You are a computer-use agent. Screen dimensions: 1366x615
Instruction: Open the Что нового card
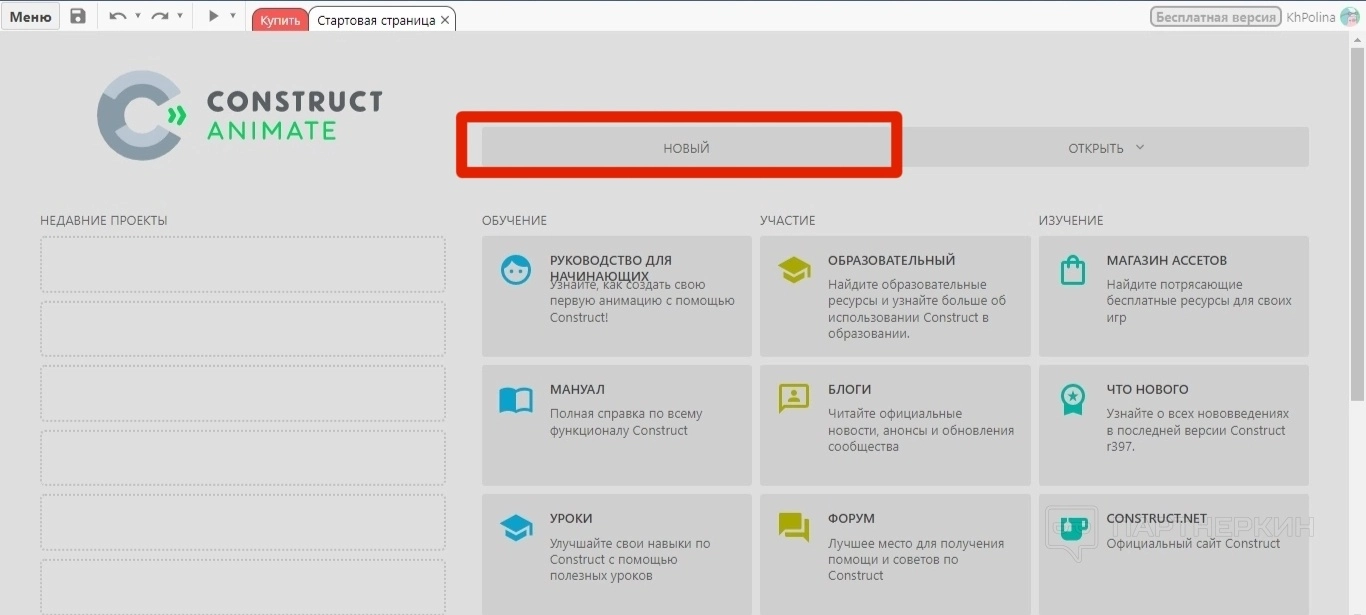coord(1174,425)
